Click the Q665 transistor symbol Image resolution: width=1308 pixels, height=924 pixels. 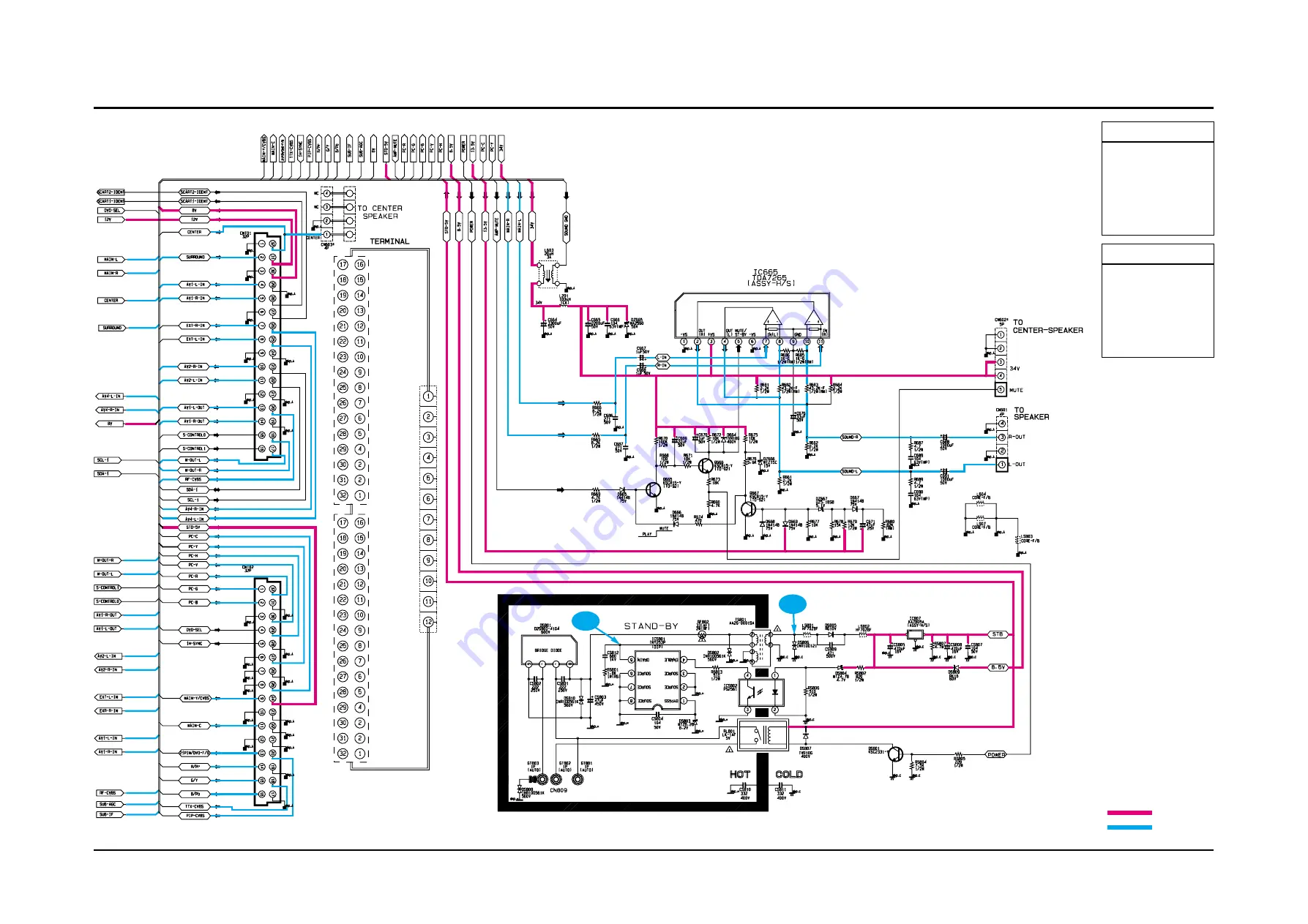click(x=653, y=489)
